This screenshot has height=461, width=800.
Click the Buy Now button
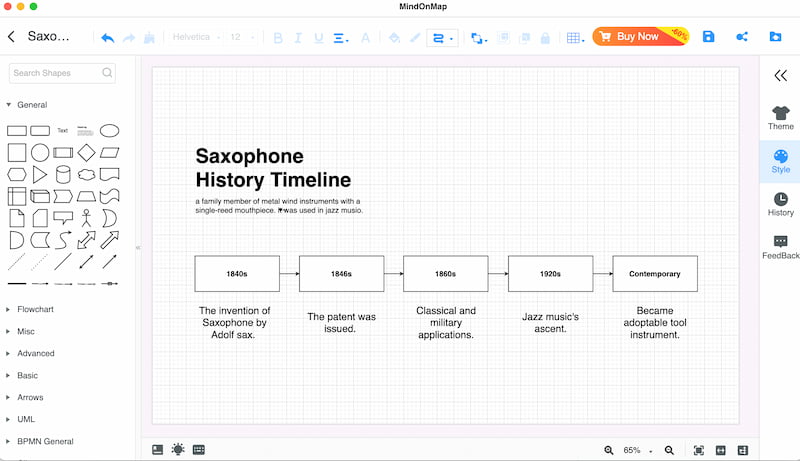point(641,36)
